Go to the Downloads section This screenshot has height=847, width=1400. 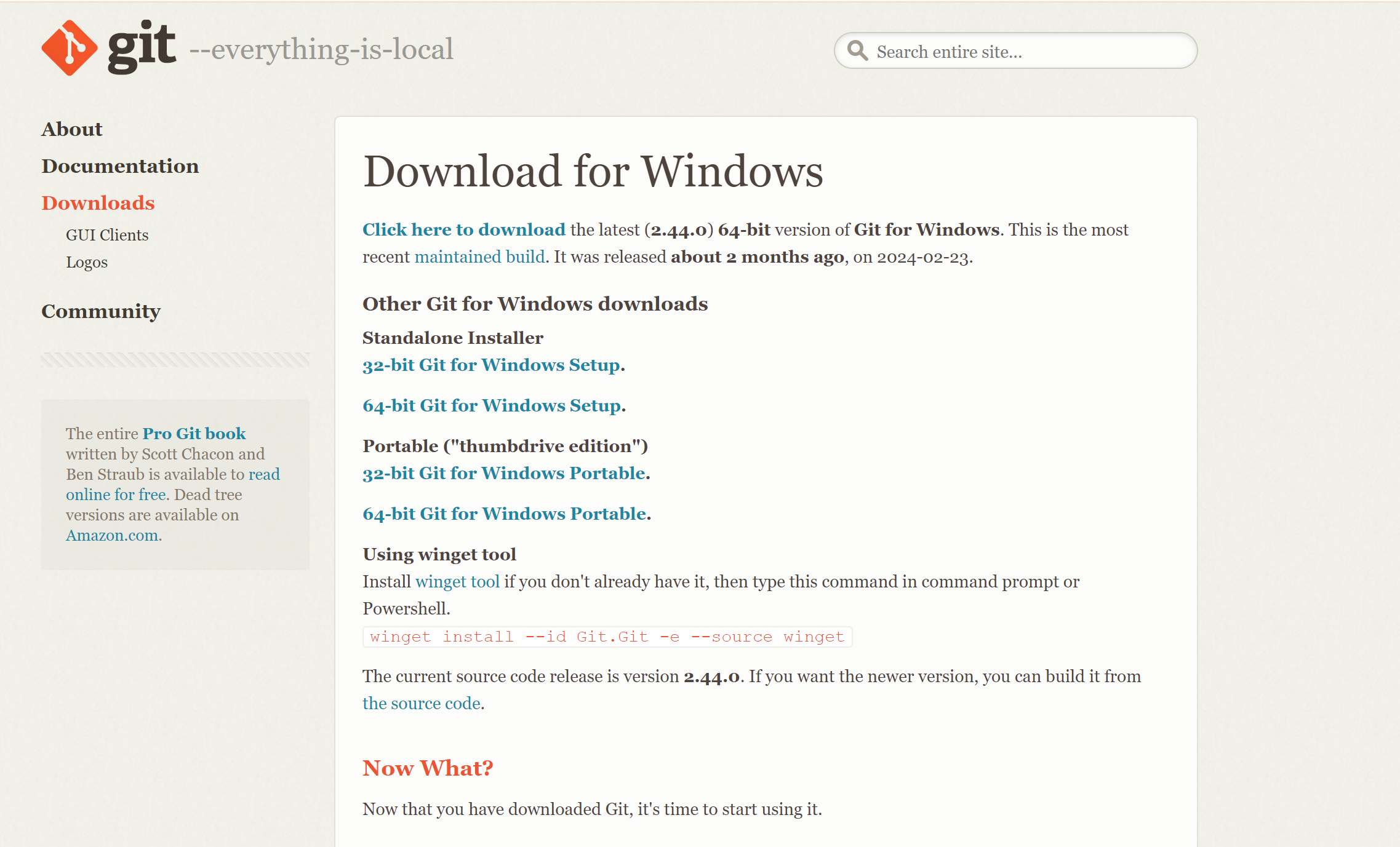tap(98, 203)
